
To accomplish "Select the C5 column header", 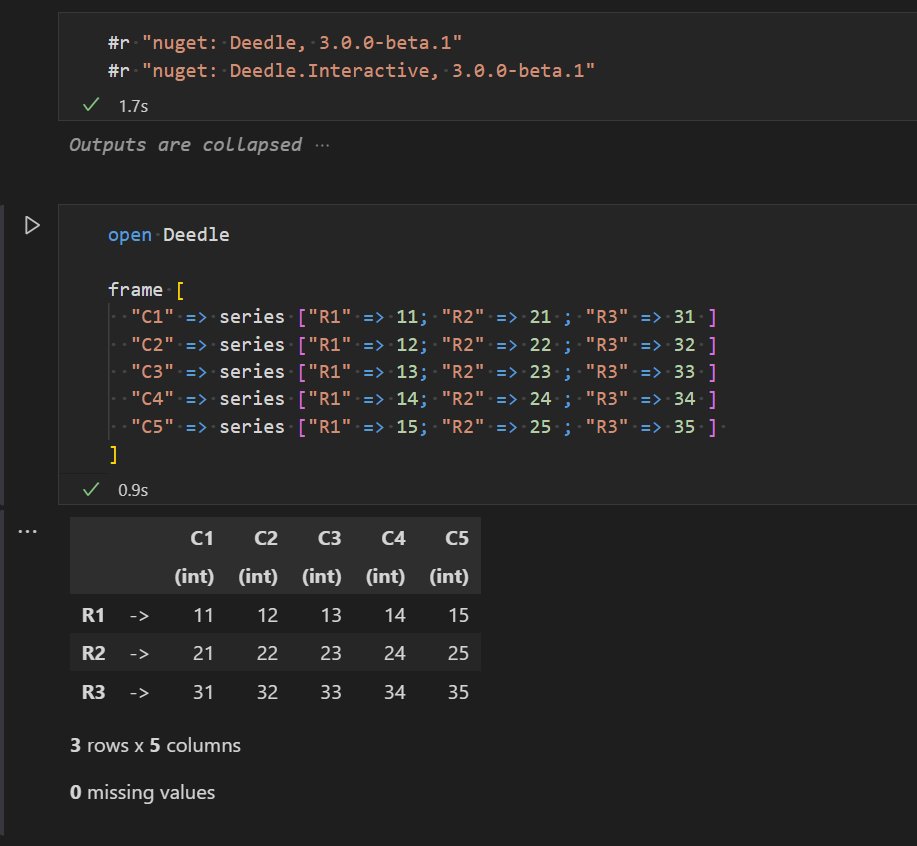I will click(457, 538).
